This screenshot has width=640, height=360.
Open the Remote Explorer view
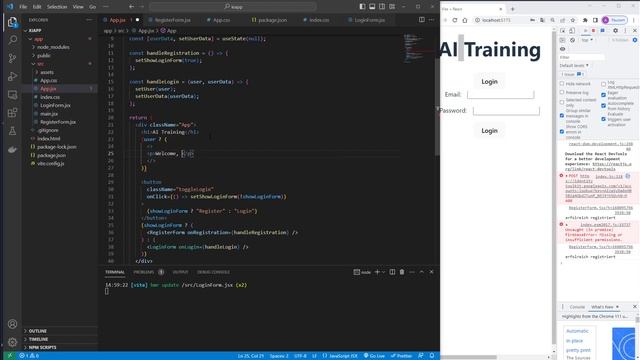click(12, 95)
